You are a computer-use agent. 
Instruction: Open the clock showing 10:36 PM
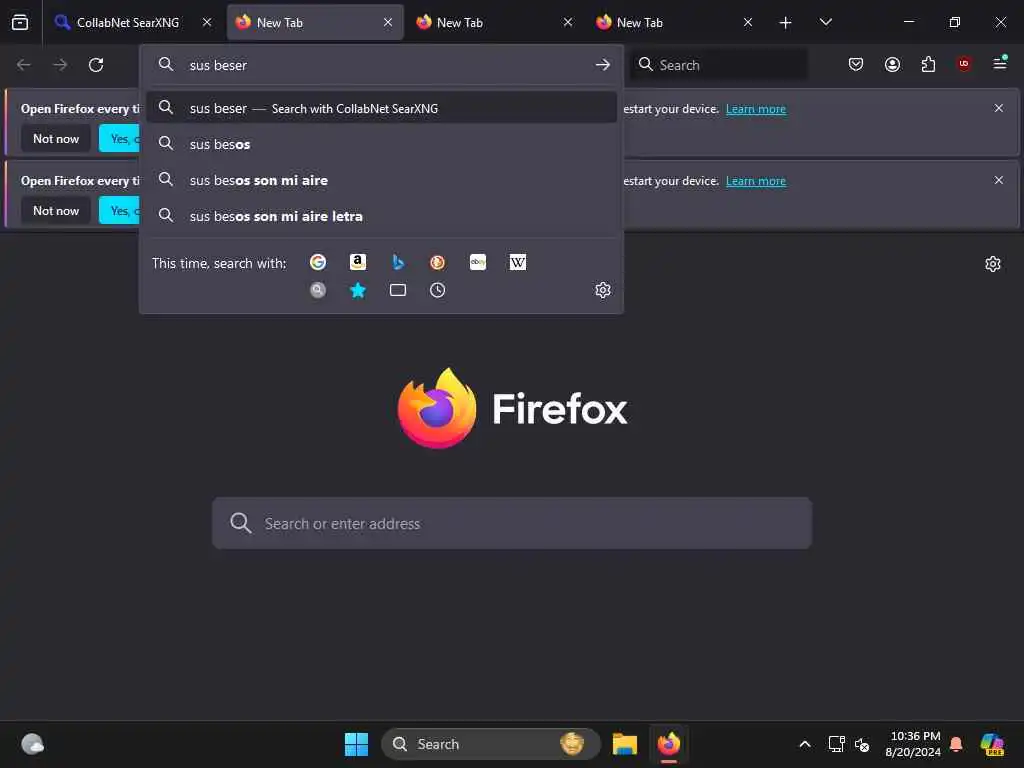[913, 744]
